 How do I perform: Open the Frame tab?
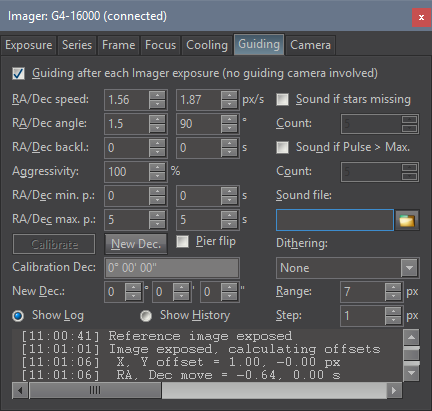[119, 45]
